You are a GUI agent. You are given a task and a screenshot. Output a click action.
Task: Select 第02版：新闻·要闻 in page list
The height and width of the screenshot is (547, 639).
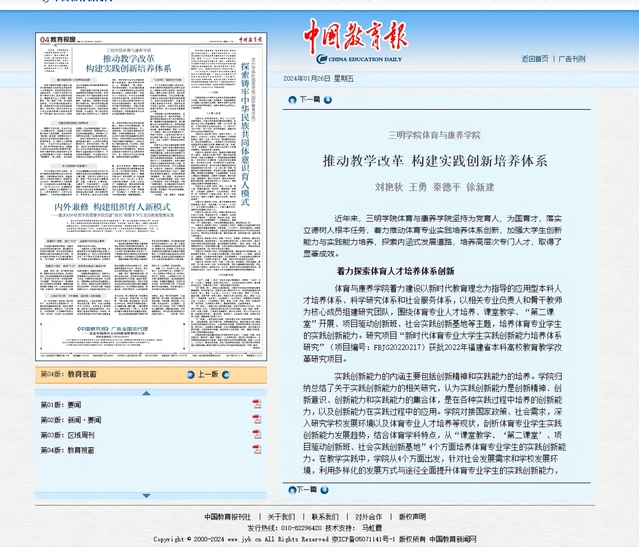point(71,420)
